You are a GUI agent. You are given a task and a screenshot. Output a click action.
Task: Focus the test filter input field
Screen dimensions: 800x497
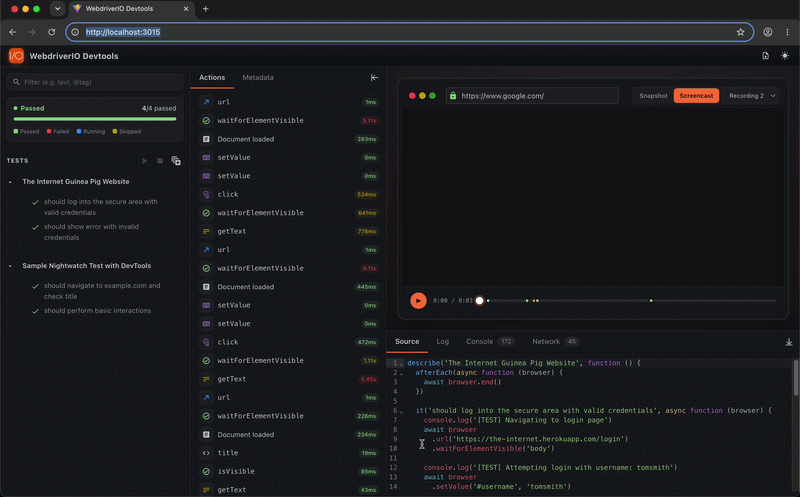(95, 82)
